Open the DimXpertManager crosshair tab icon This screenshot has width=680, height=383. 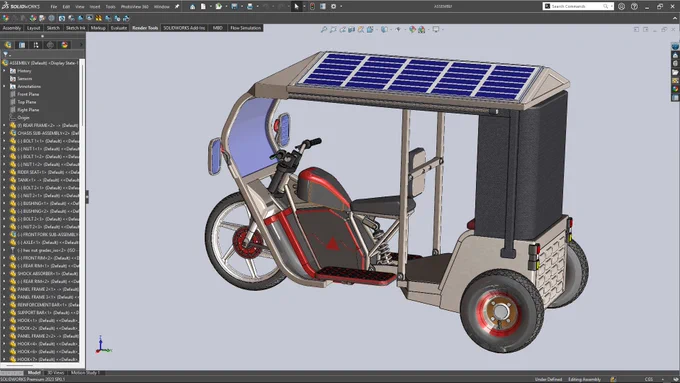coord(50,45)
